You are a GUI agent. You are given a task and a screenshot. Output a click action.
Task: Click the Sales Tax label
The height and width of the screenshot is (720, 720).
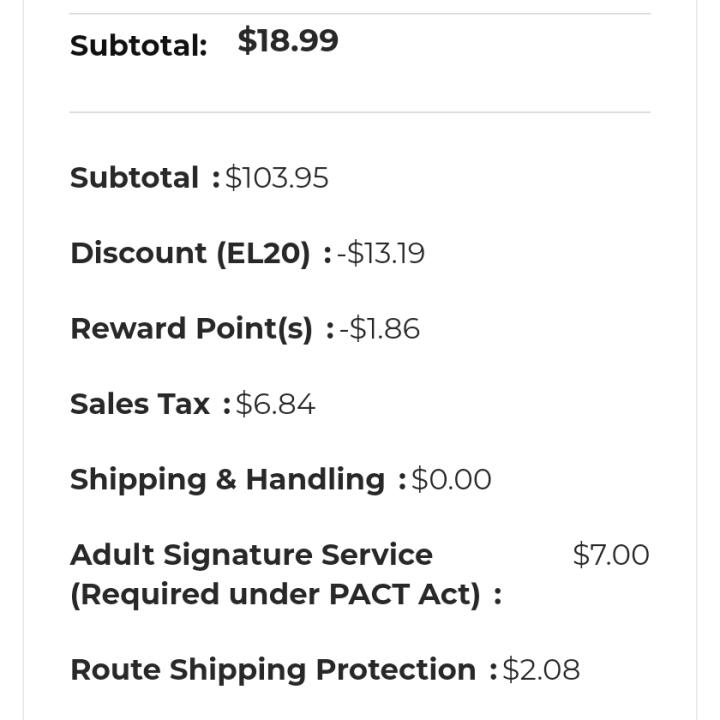[140, 404]
